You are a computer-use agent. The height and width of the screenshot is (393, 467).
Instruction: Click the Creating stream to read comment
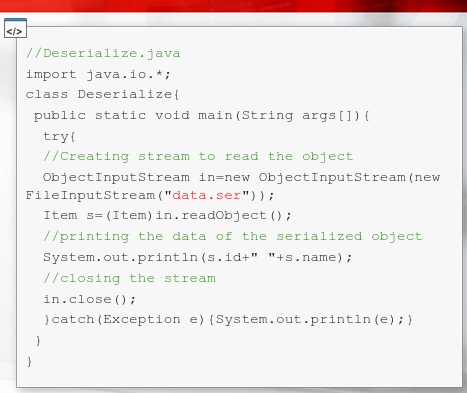coord(198,156)
